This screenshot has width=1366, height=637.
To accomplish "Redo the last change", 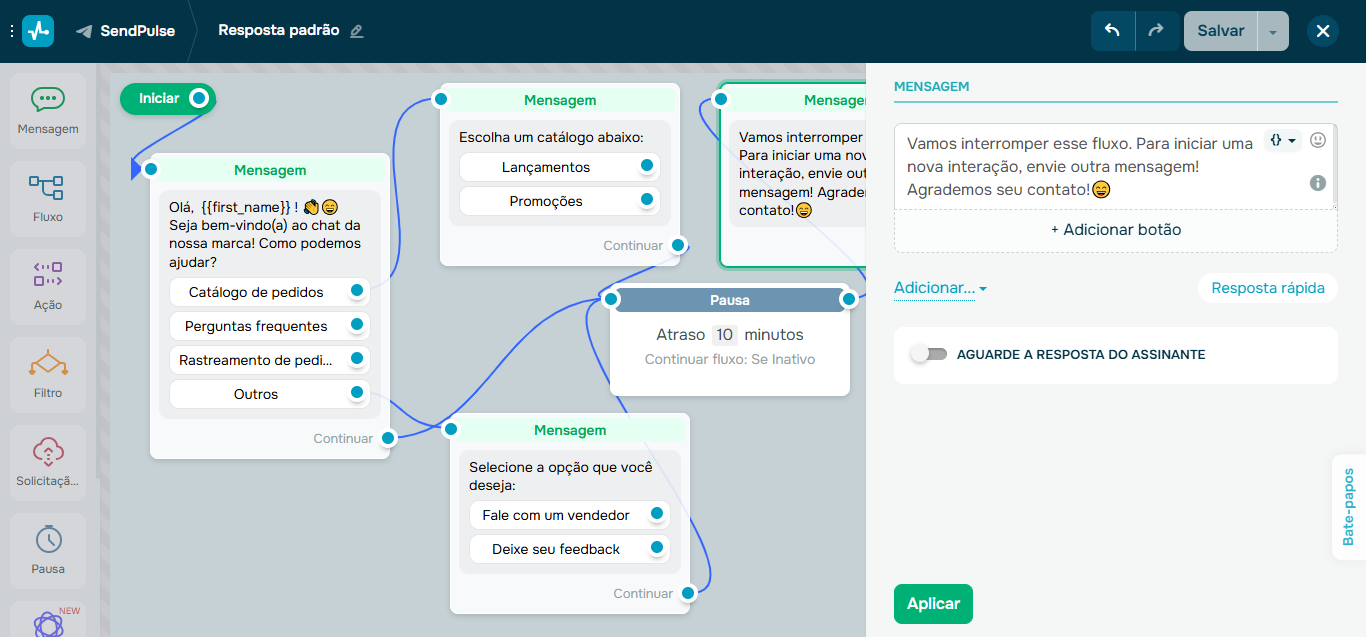I will 1156,31.
